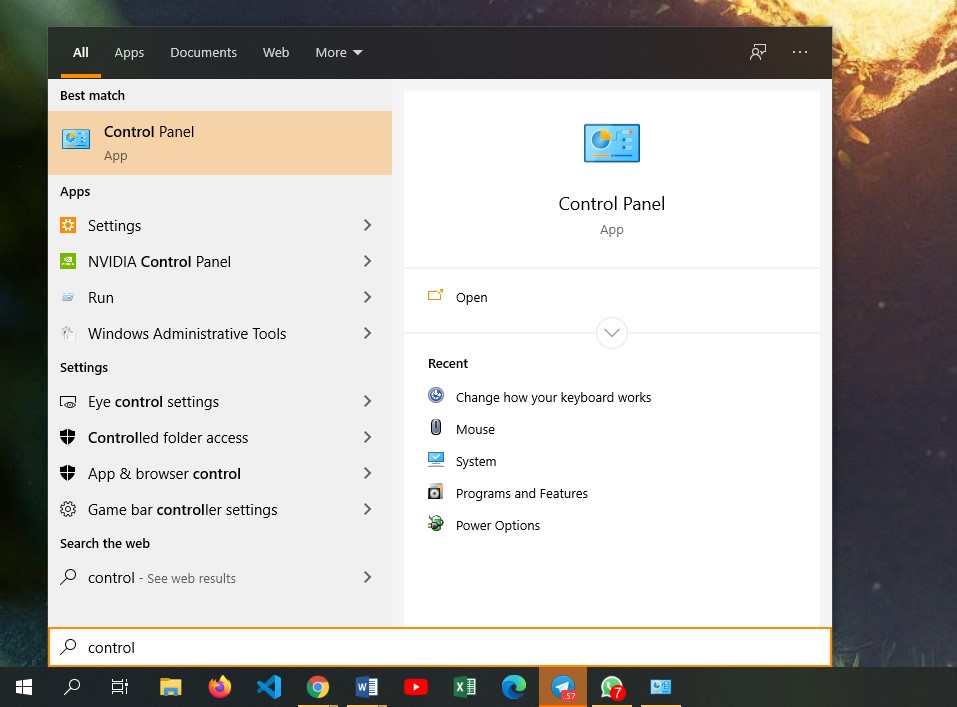Click the feedback person icon in search header
957x707 pixels.
757,53
